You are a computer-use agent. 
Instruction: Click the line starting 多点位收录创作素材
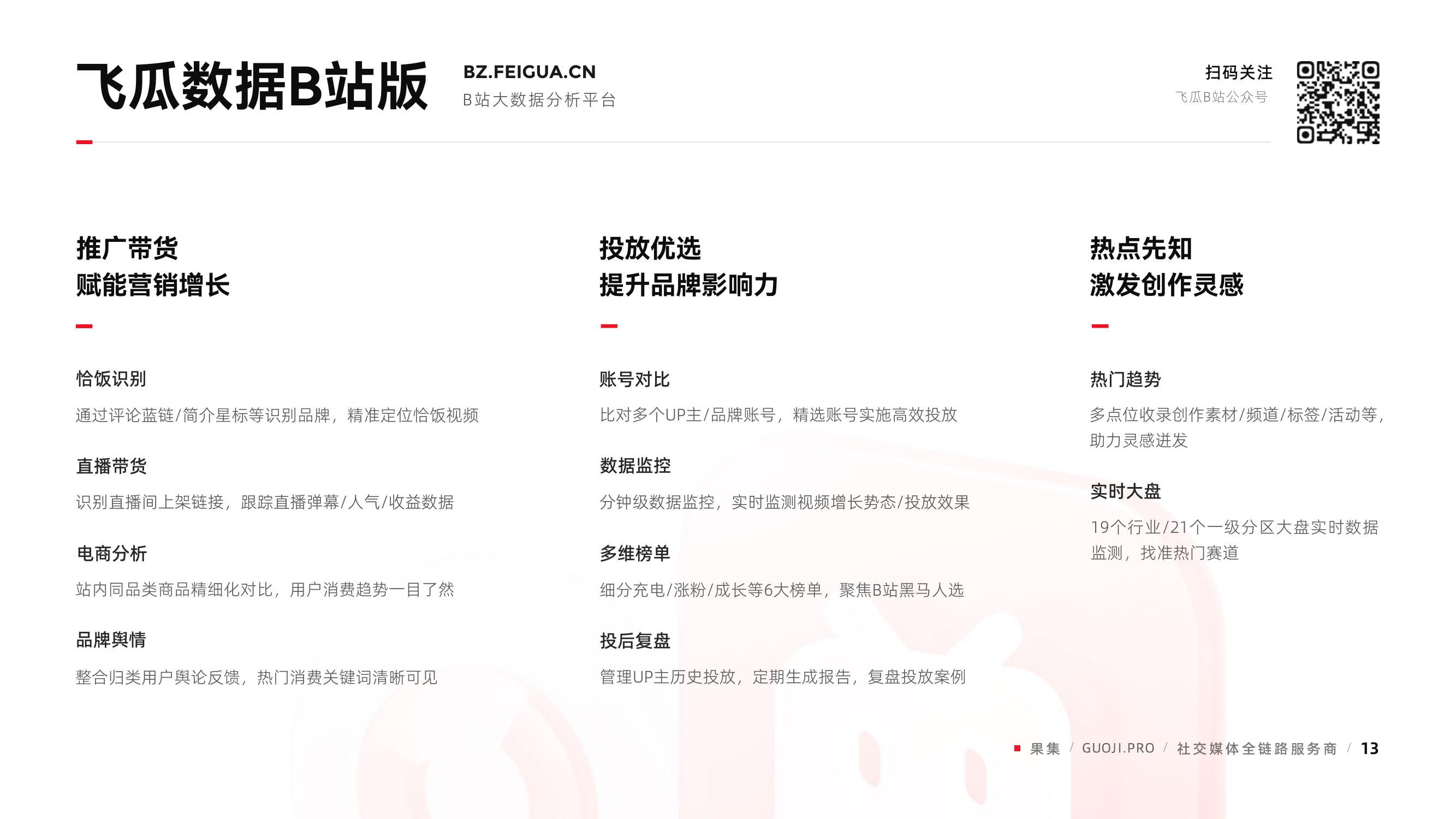[x=1237, y=415]
